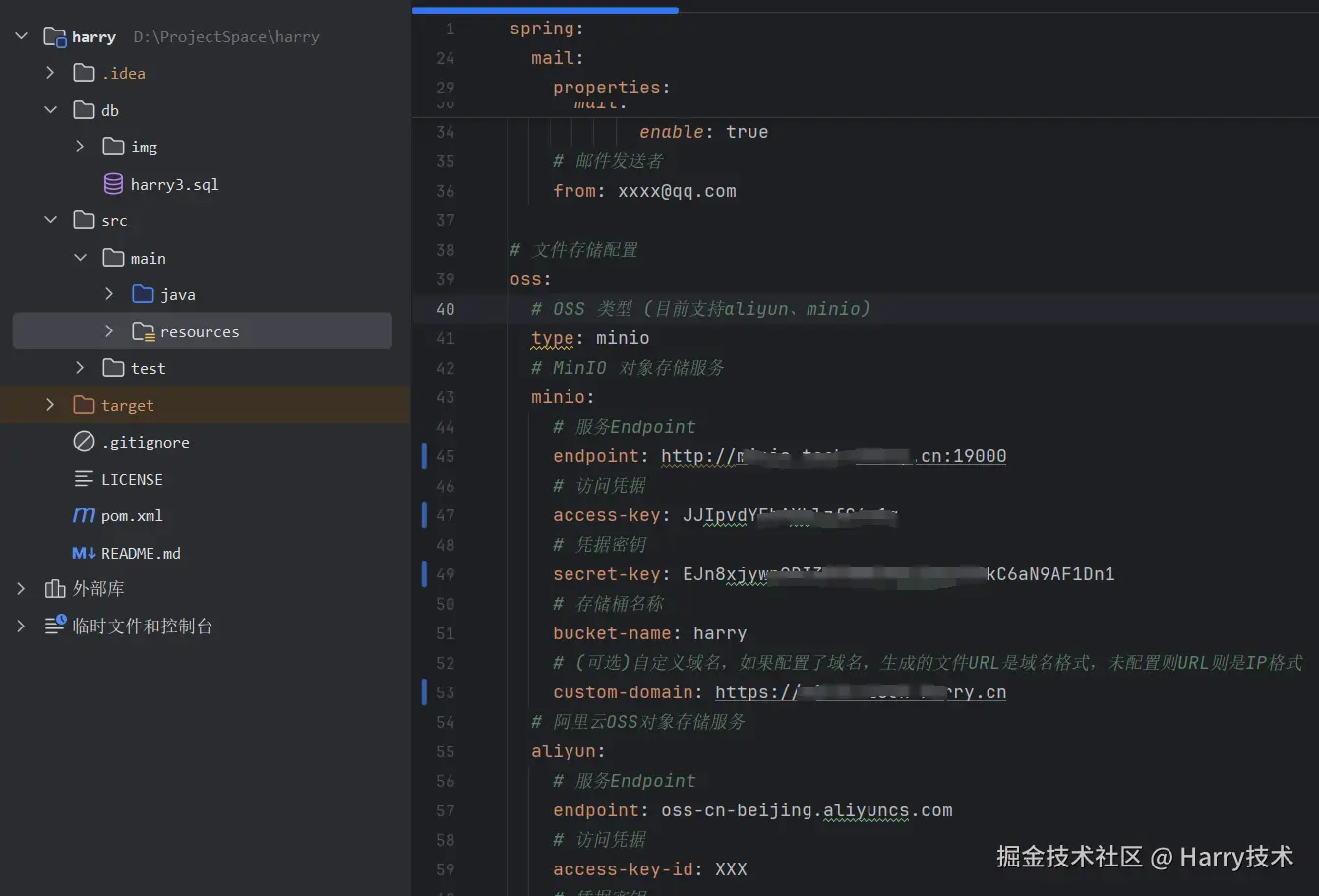Select the .gitignore file
This screenshot has height=896, width=1319.
click(x=146, y=443)
